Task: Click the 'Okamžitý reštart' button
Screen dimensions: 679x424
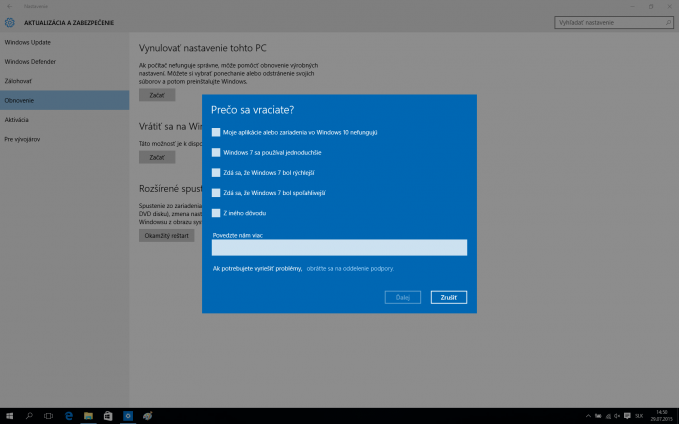Action: click(x=166, y=236)
